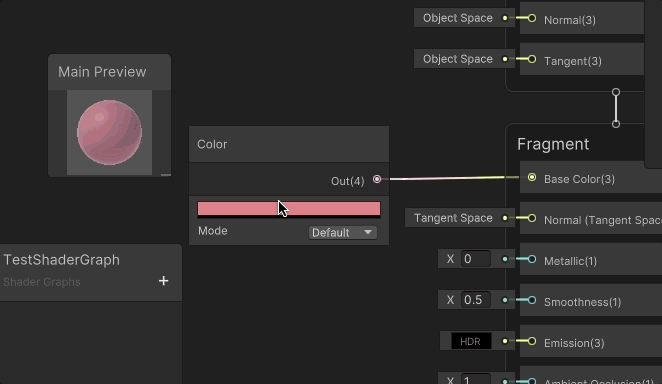This screenshot has width=662, height=384.
Task: Click the Smoothness(1) input port
Action: click(x=532, y=300)
